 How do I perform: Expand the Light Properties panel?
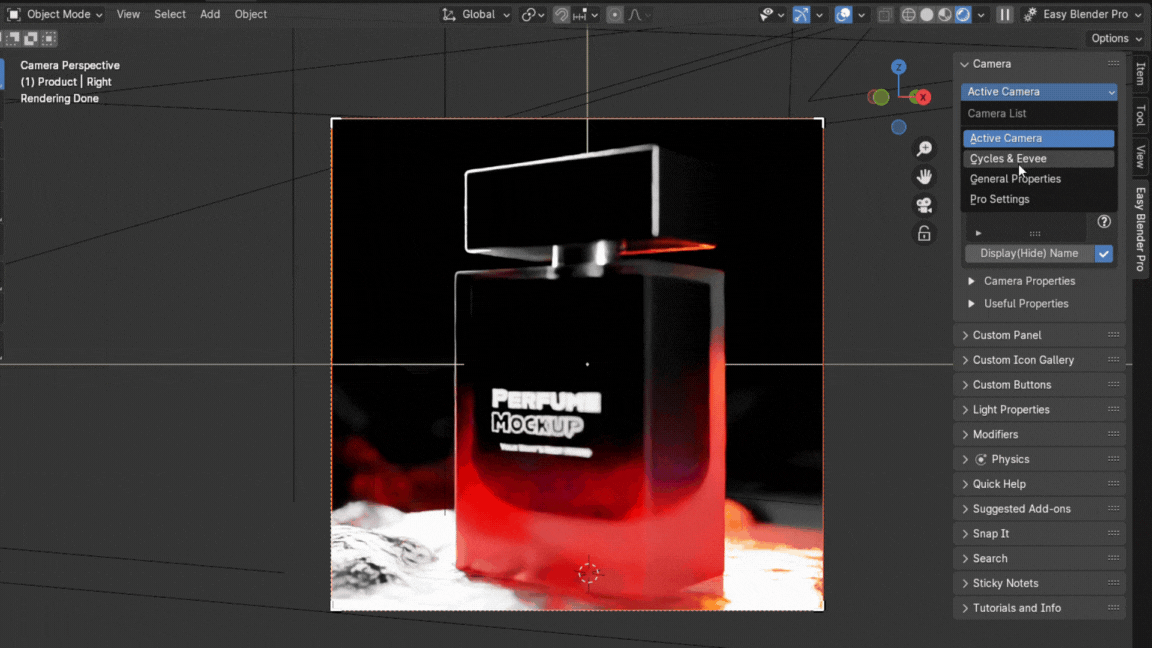pyautogui.click(x=1010, y=409)
